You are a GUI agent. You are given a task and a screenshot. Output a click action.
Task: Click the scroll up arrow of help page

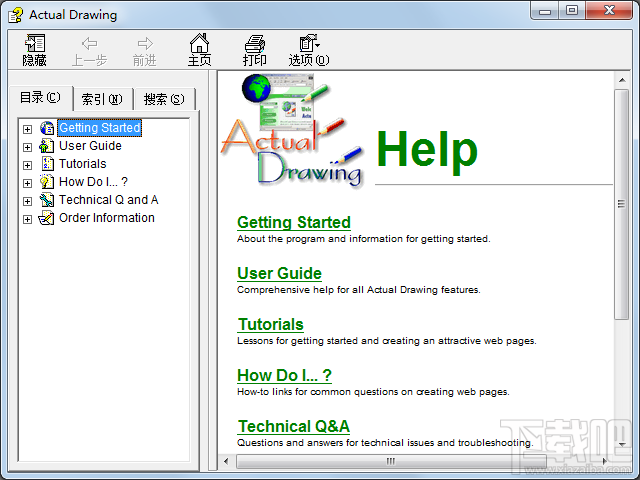click(622, 80)
